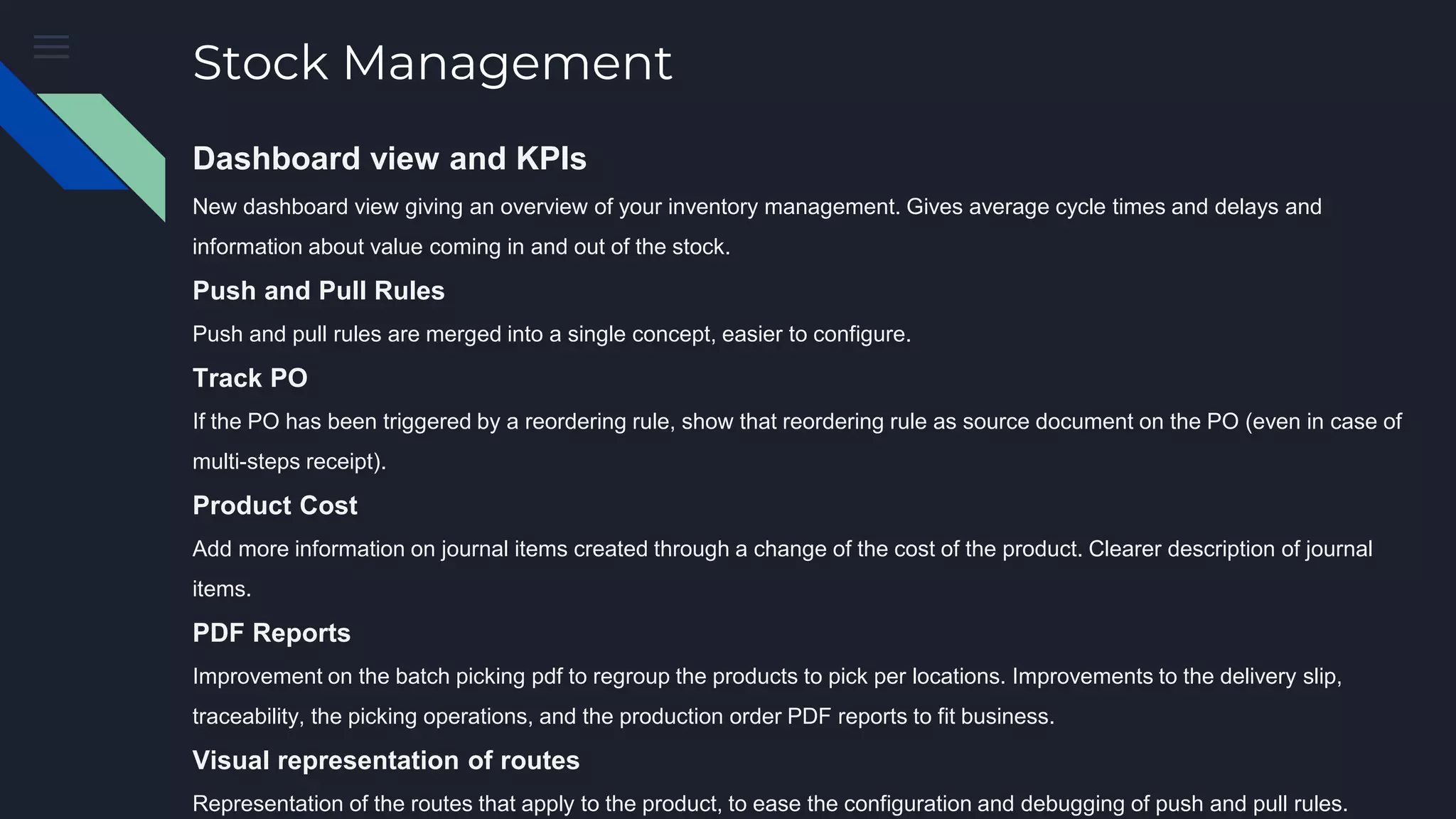Click line 'information about value coming in'

click(x=461, y=247)
